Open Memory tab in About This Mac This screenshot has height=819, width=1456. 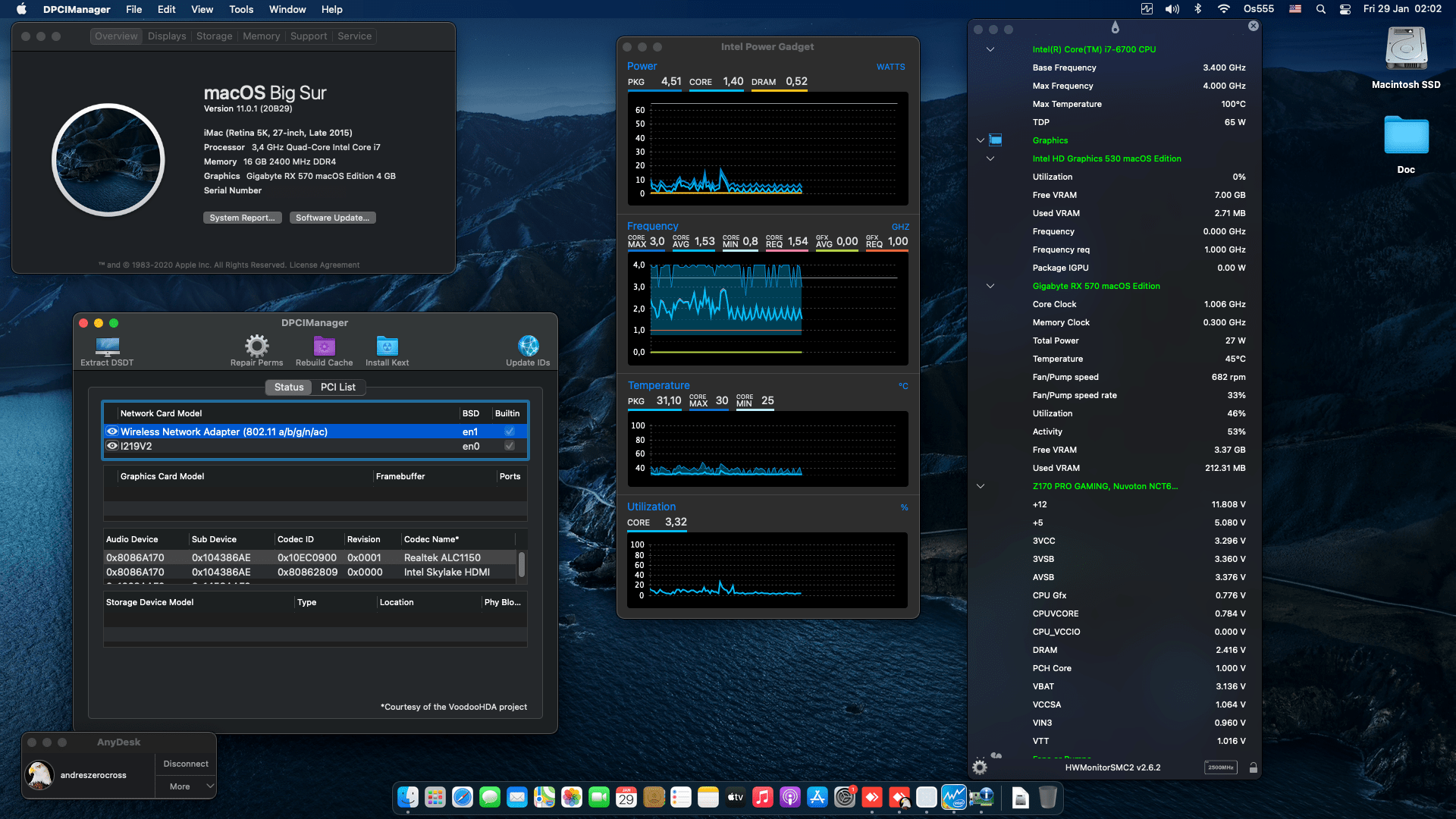coord(262,36)
